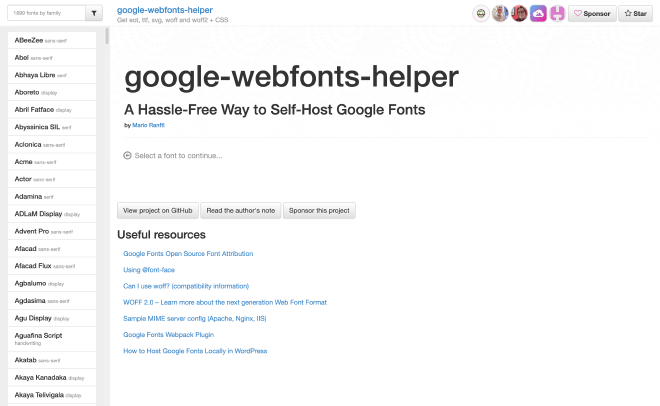Click the purple cloud sponsor icon
Image resolution: width=660 pixels, height=406 pixels.
(537, 14)
